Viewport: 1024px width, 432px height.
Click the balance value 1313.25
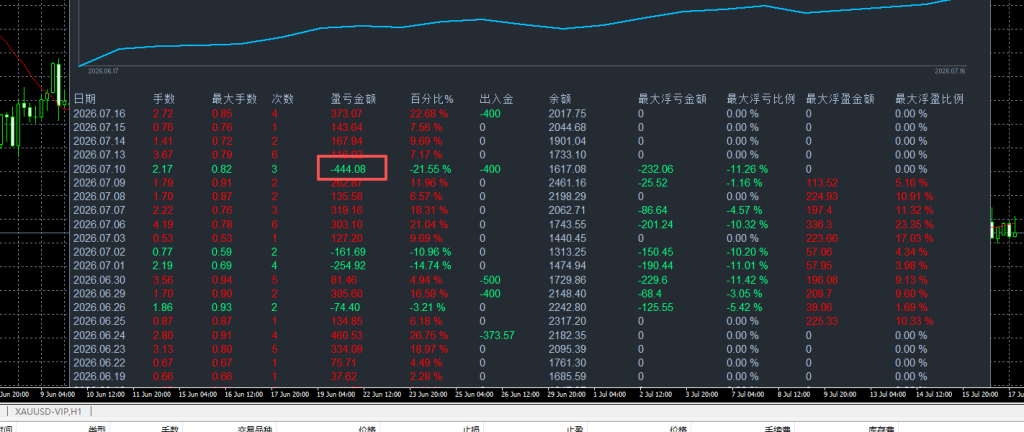(568, 252)
